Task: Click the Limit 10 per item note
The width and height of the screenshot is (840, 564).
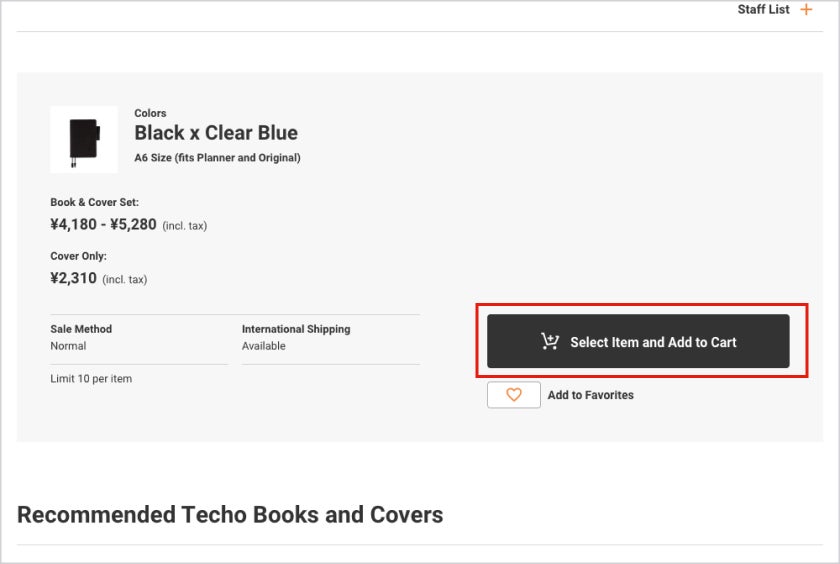Action: (x=91, y=379)
